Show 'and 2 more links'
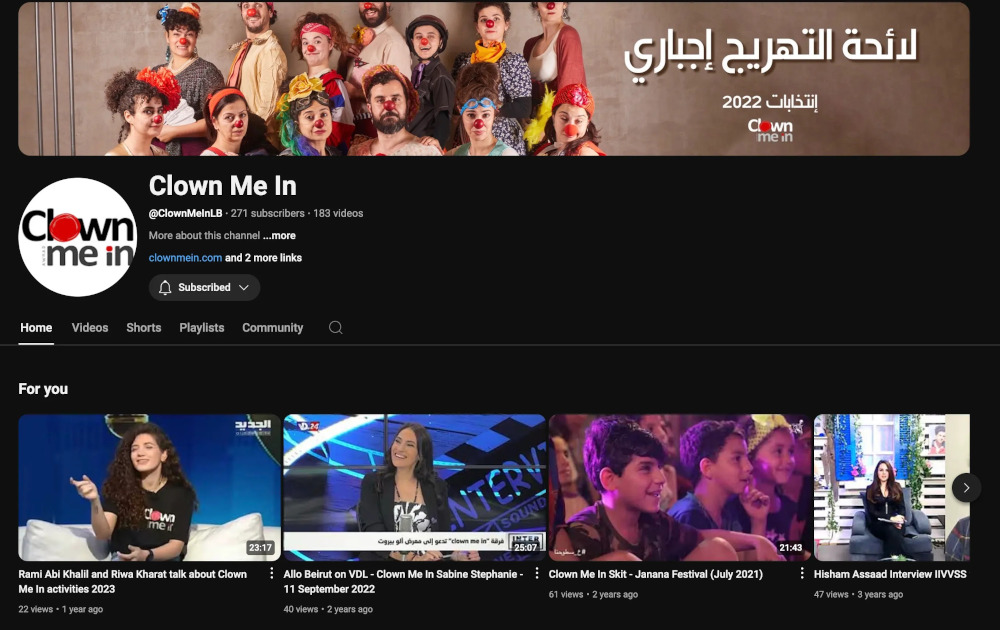The image size is (1000, 630). (x=263, y=258)
